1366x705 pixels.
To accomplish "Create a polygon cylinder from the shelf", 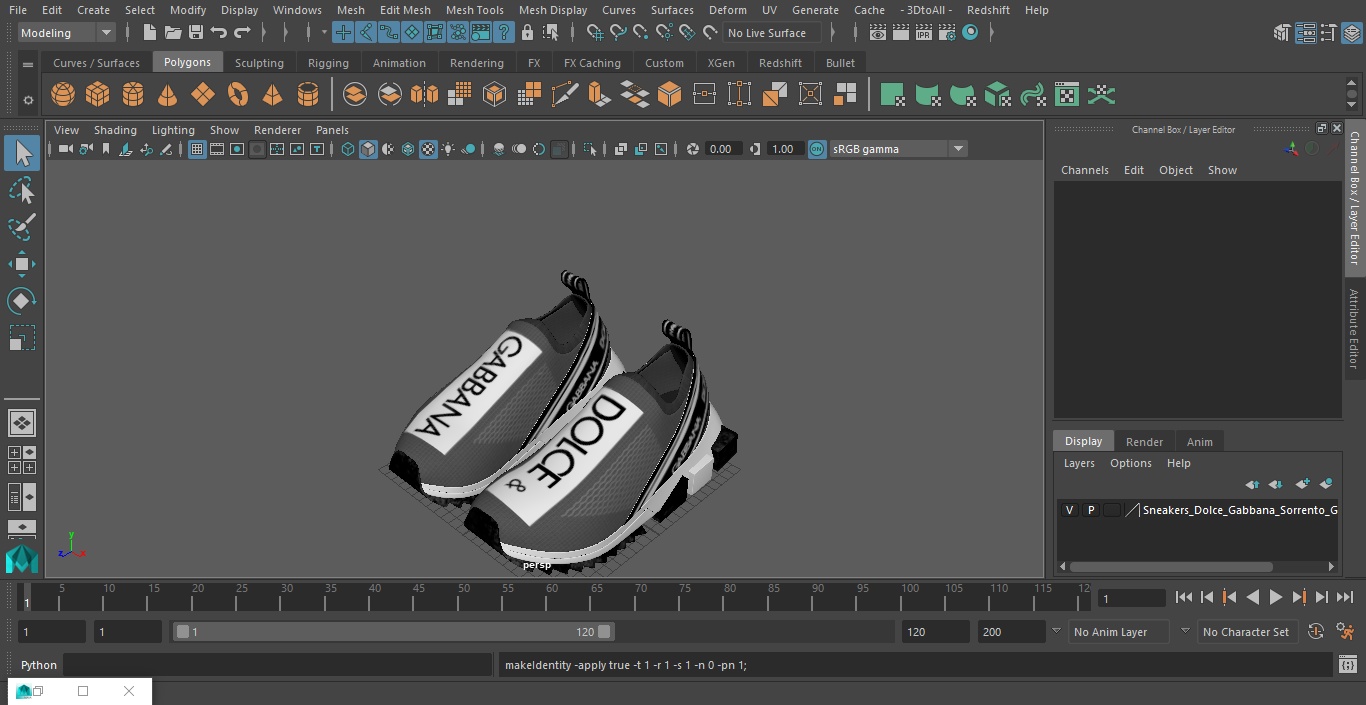I will click(133, 95).
